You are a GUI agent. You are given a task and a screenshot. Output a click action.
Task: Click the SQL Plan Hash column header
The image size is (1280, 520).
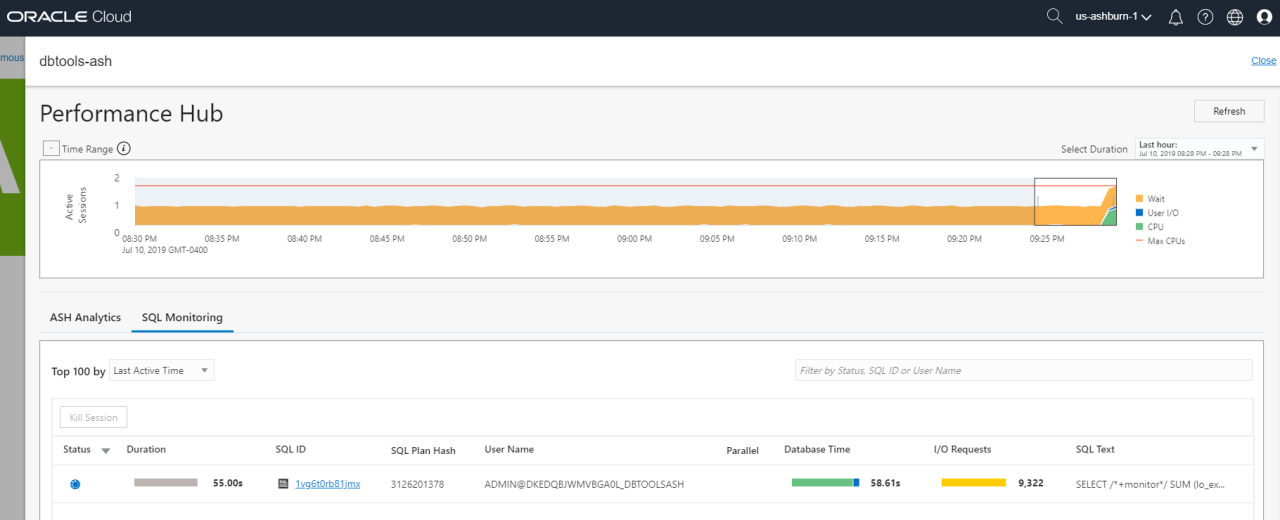[x=423, y=451]
